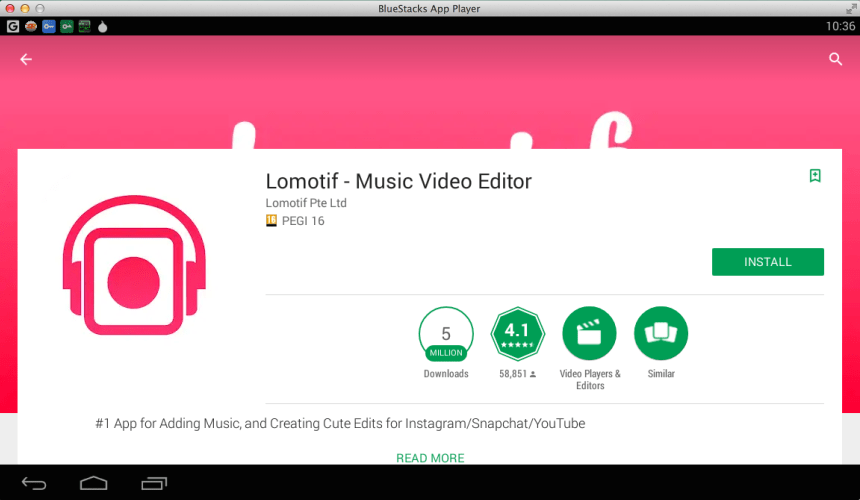Install the Lomotif app
This screenshot has width=860, height=500.
(767, 262)
